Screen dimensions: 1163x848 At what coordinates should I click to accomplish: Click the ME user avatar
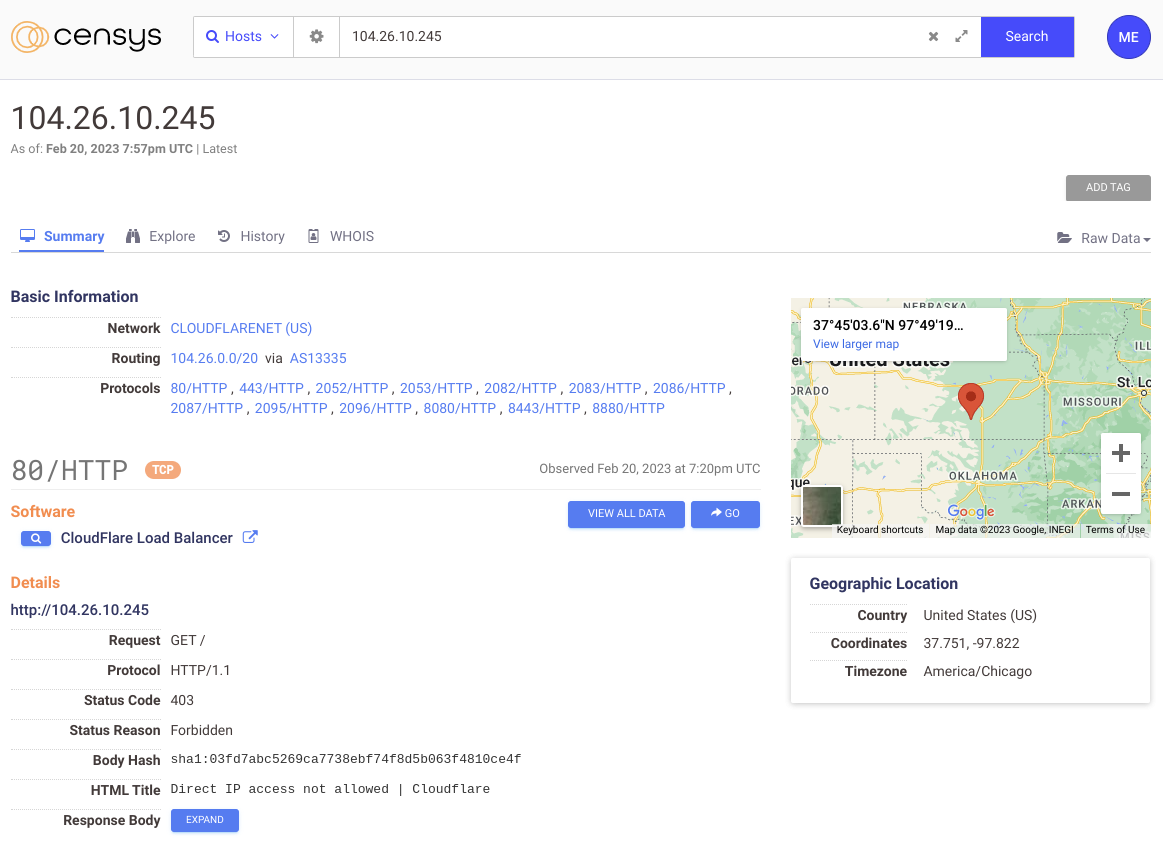coord(1128,37)
